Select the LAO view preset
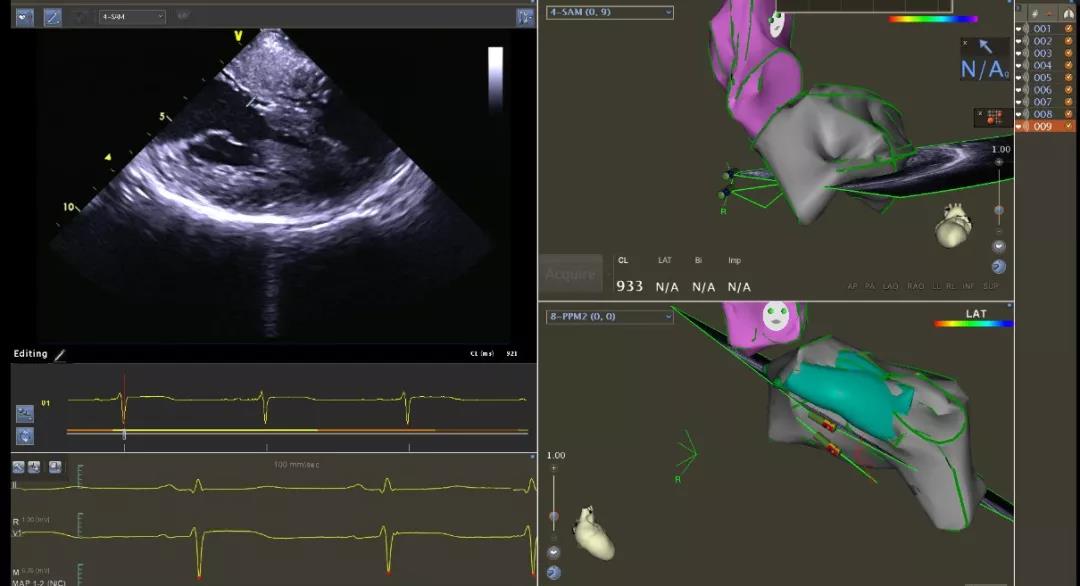 point(891,286)
